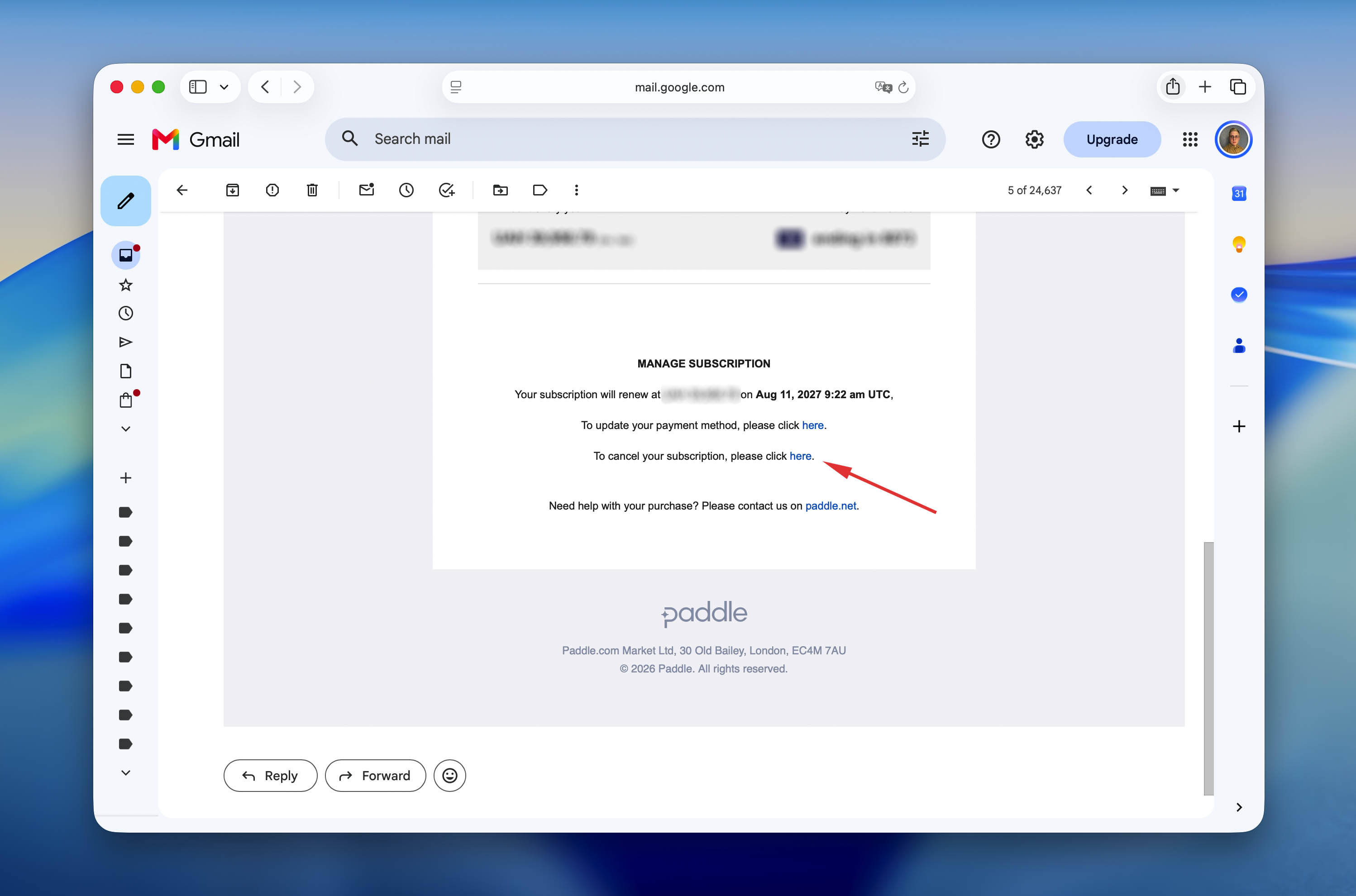Open More options three-dot menu
Image resolution: width=1356 pixels, height=896 pixels.
tap(577, 190)
